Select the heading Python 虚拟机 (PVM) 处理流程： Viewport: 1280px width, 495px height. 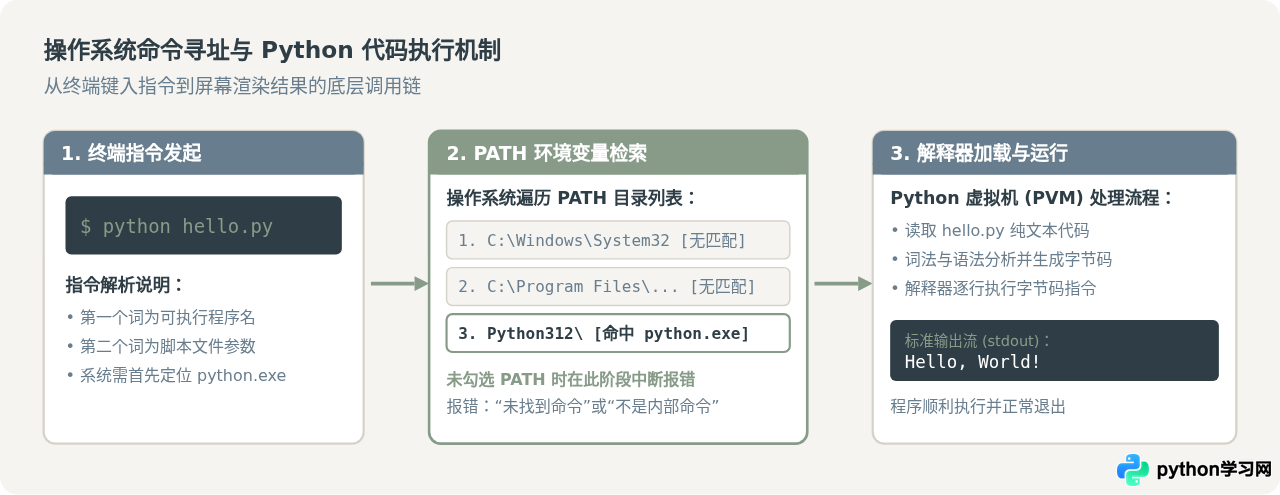pos(1032,198)
